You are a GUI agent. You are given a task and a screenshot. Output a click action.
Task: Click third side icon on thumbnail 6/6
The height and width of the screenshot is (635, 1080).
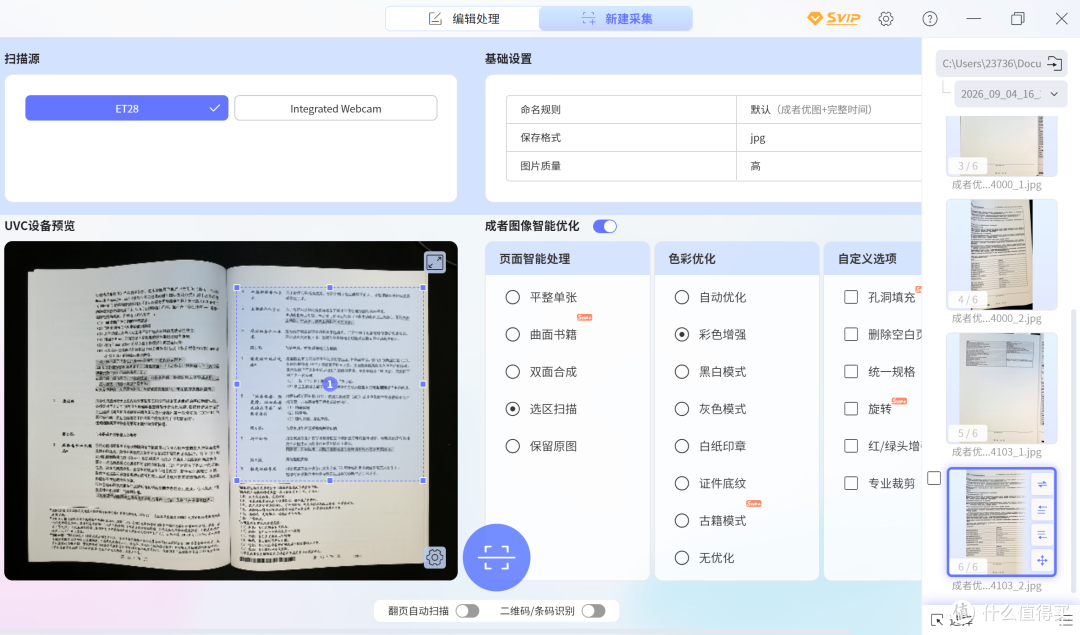1042,534
